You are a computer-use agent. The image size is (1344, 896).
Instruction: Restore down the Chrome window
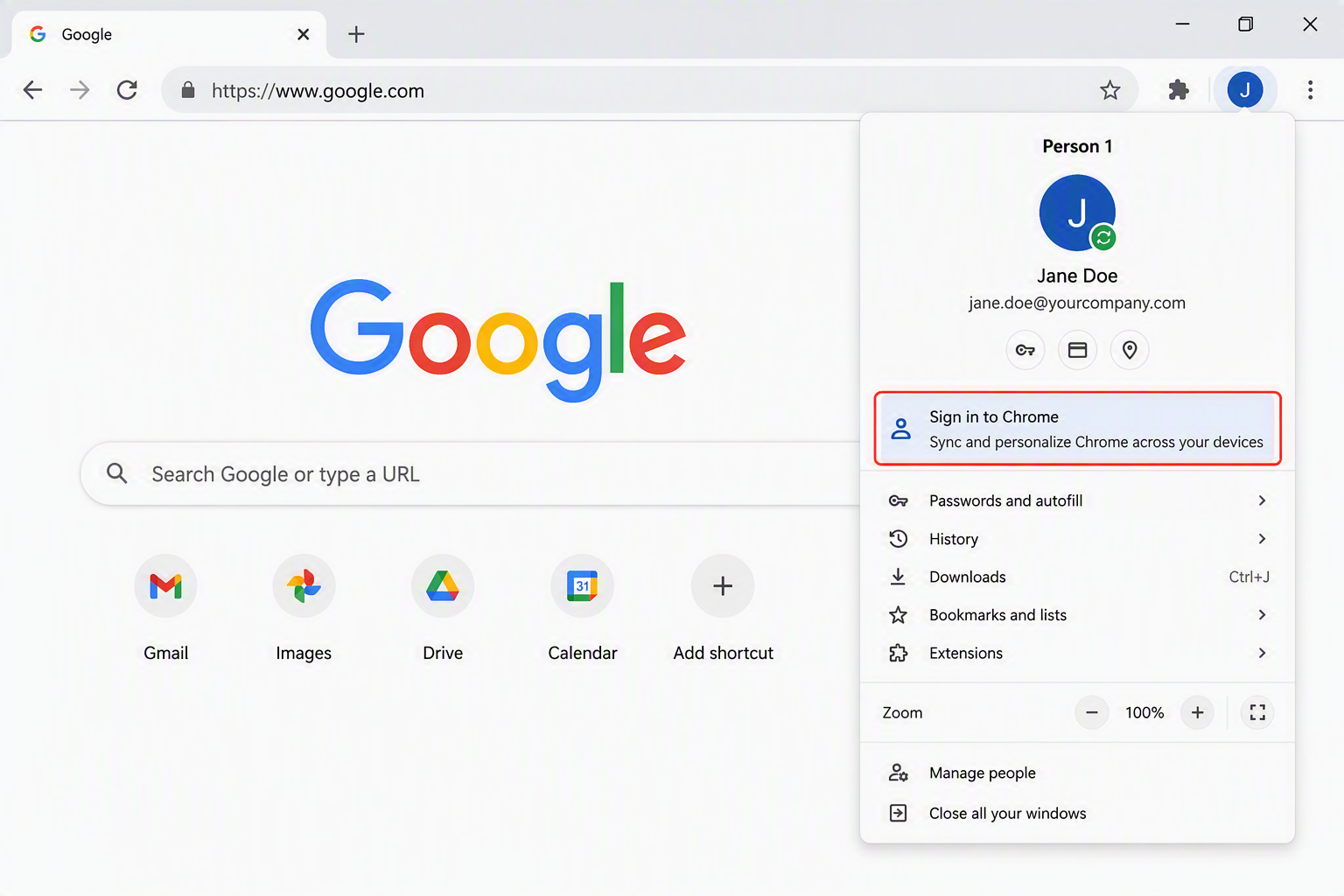(x=1246, y=24)
